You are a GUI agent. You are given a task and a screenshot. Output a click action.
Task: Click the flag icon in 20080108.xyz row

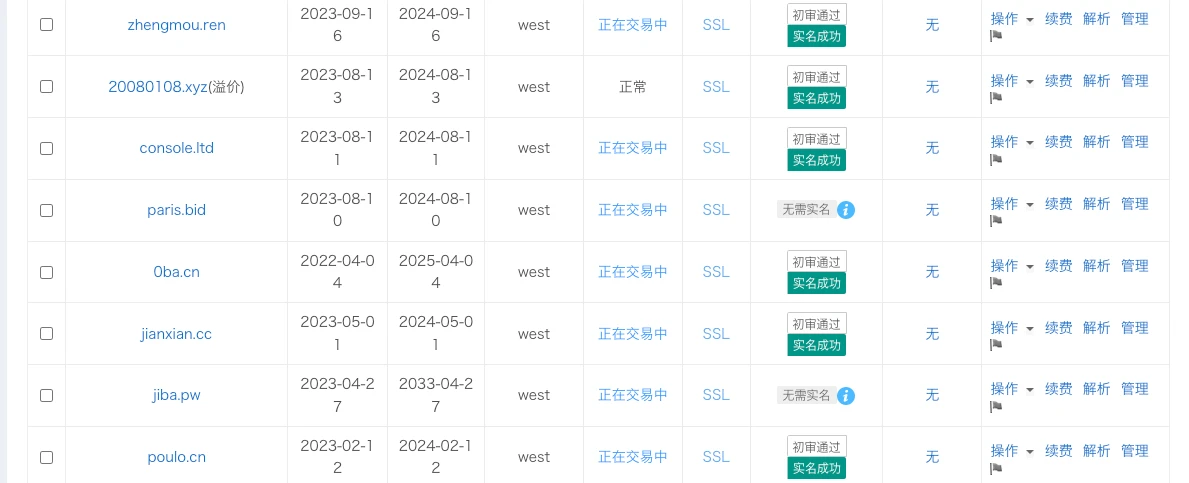(996, 98)
